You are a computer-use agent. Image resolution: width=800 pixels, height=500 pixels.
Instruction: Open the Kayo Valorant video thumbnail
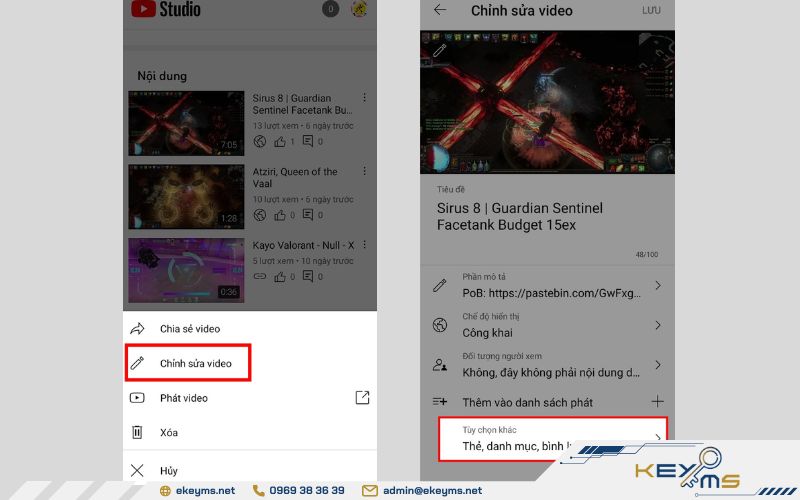tap(186, 270)
